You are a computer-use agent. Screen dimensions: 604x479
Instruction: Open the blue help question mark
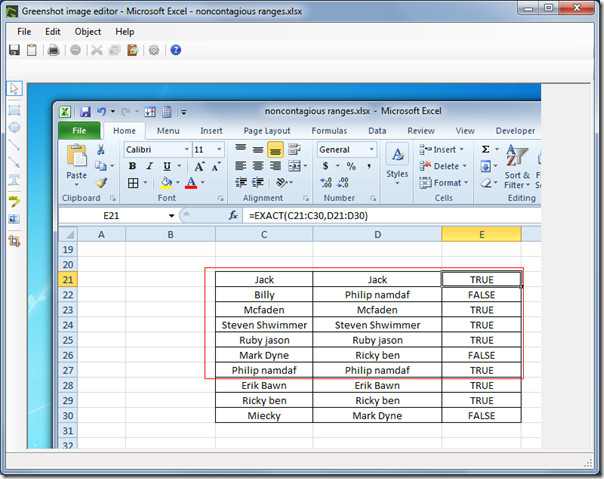coord(176,50)
